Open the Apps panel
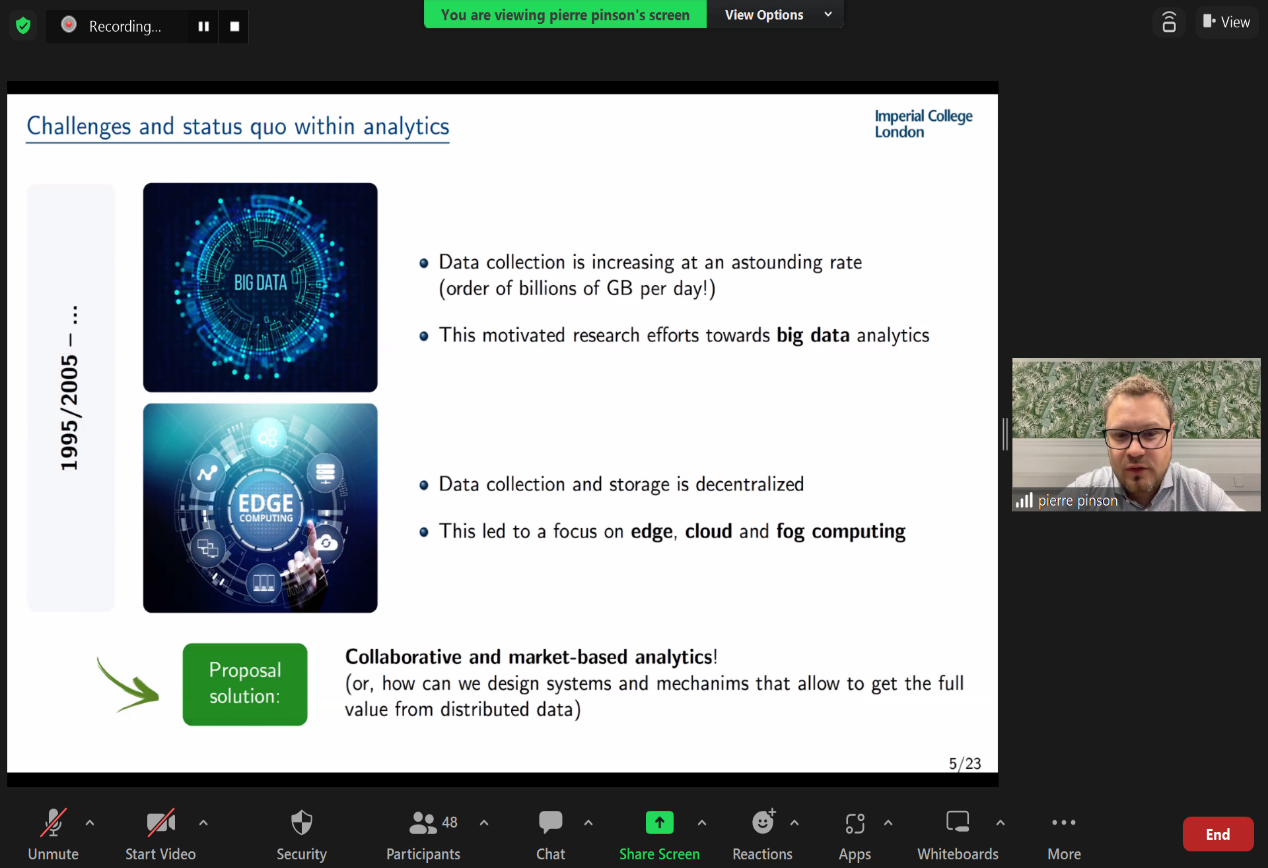 pyautogui.click(x=854, y=833)
